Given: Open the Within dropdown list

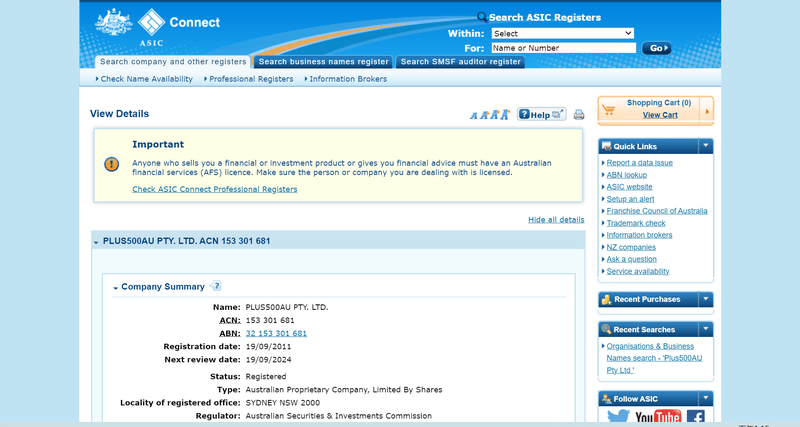Looking at the screenshot, I should [563, 33].
